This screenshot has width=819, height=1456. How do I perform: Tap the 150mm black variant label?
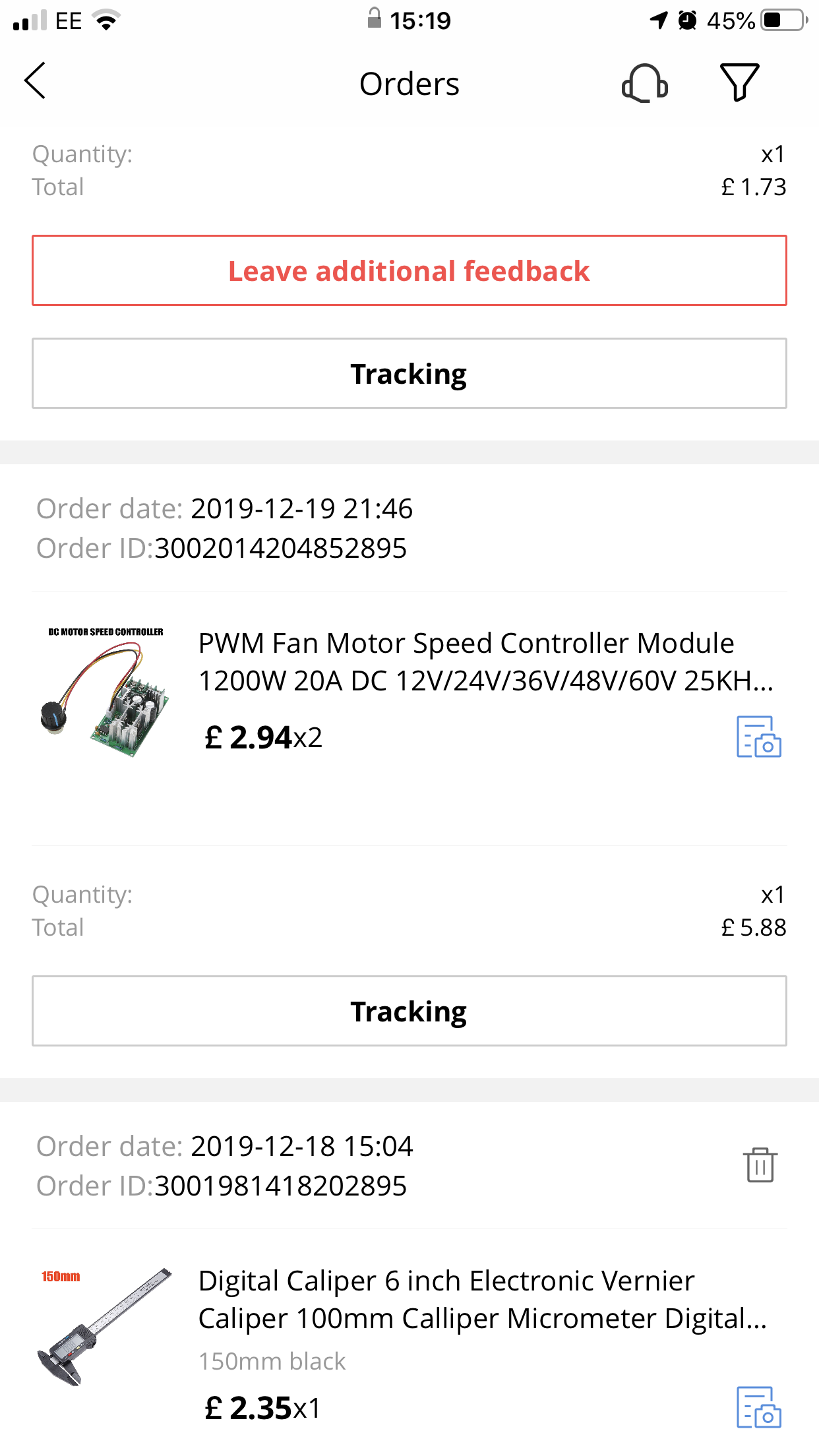tap(272, 1362)
